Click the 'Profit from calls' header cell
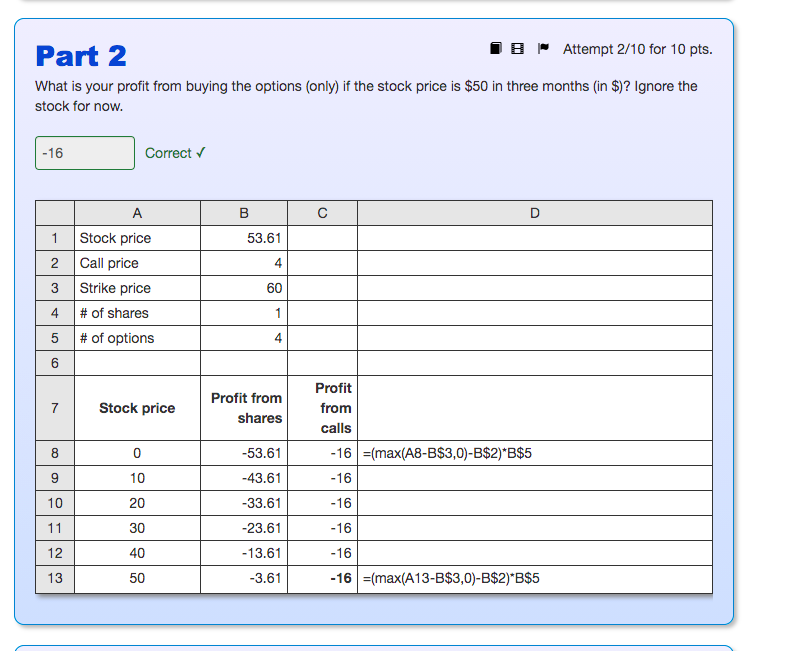The height and width of the screenshot is (651, 807). [x=322, y=408]
